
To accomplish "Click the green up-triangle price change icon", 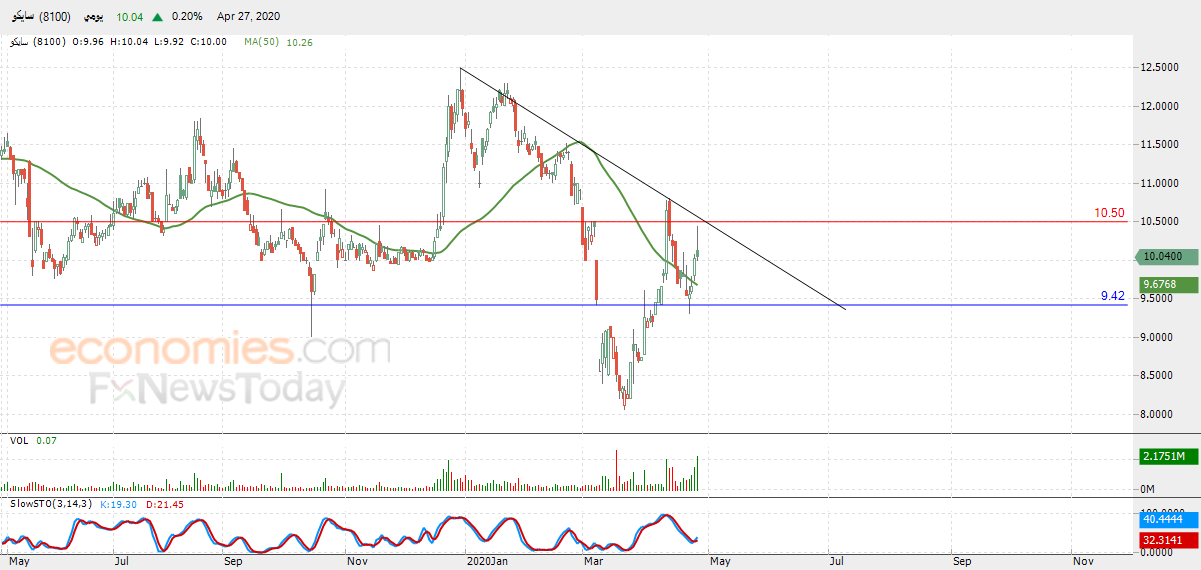I will coord(159,17).
